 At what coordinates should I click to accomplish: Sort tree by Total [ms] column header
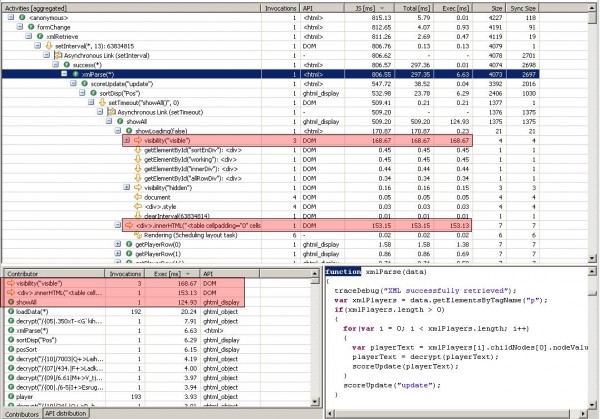tap(414, 8)
